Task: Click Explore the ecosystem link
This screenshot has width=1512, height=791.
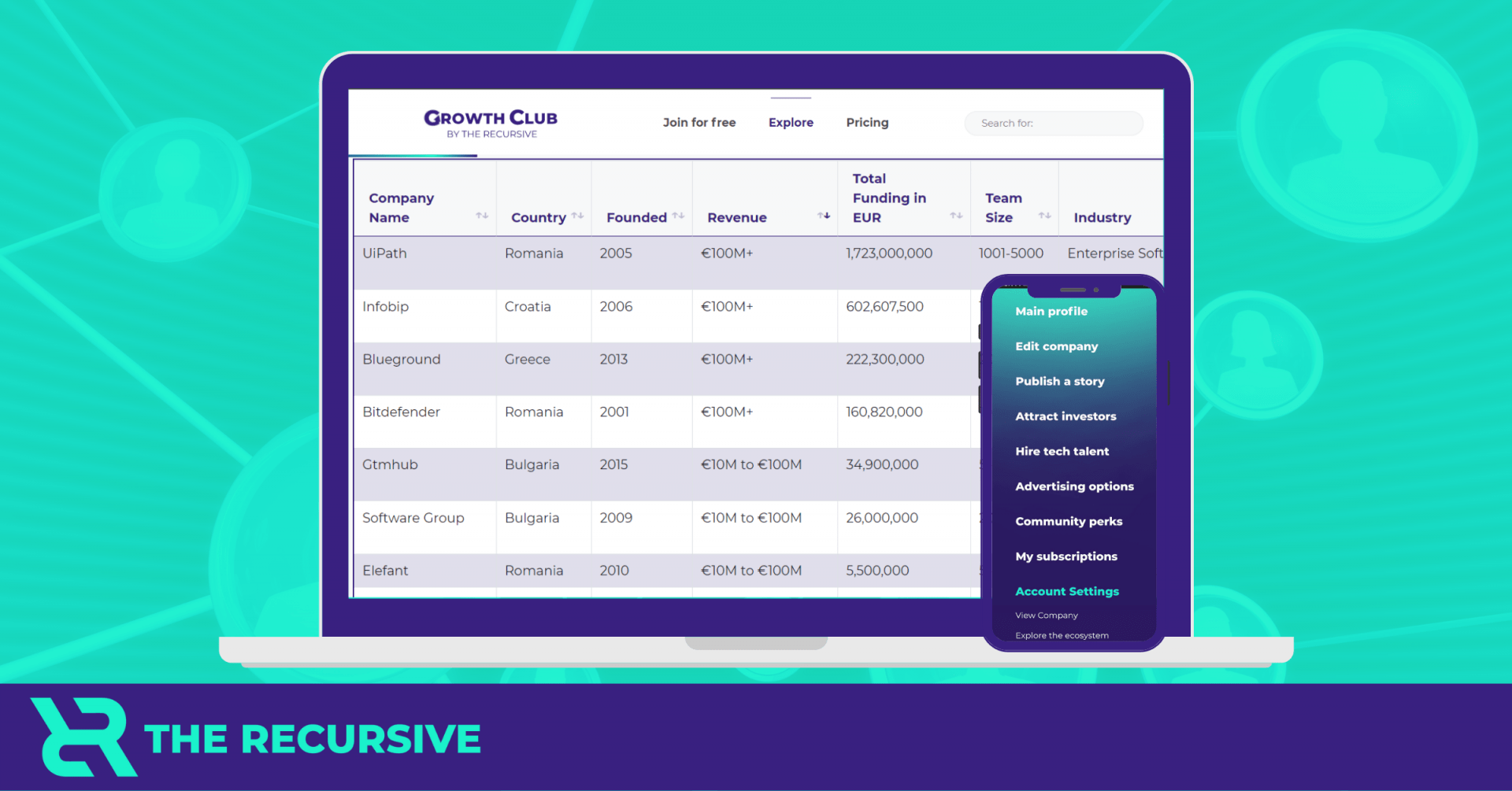Action: [1062, 635]
